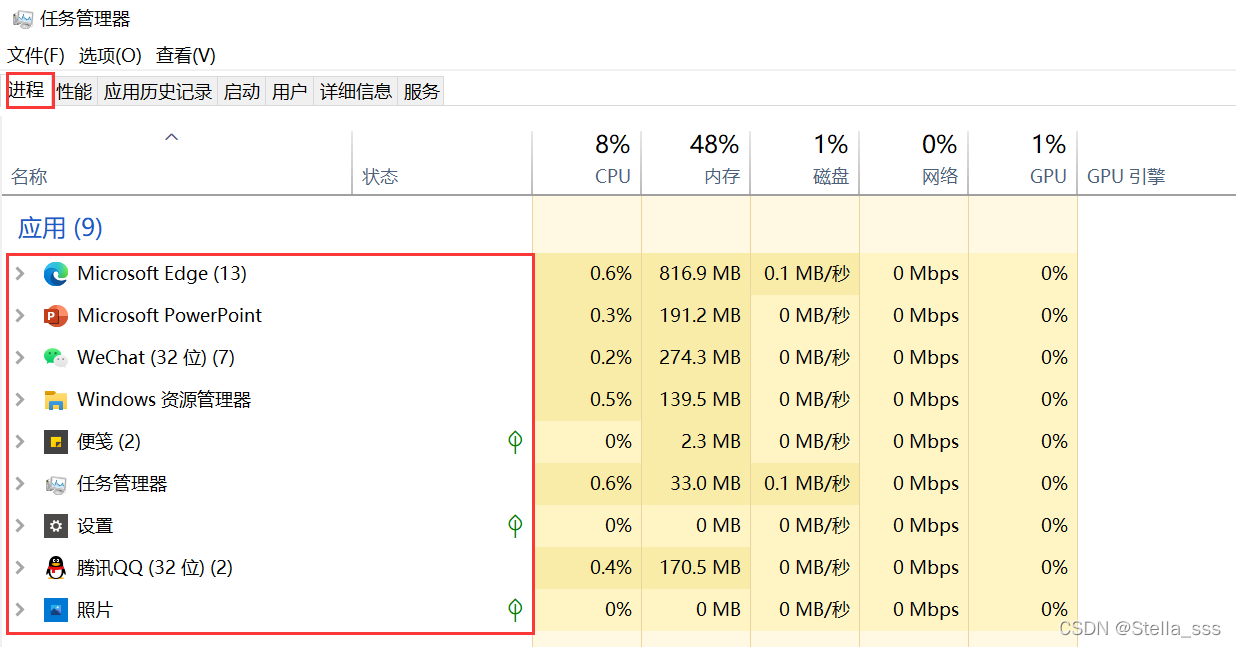1236x647 pixels.
Task: Click the 照片 photos app icon
Action: click(x=56, y=610)
